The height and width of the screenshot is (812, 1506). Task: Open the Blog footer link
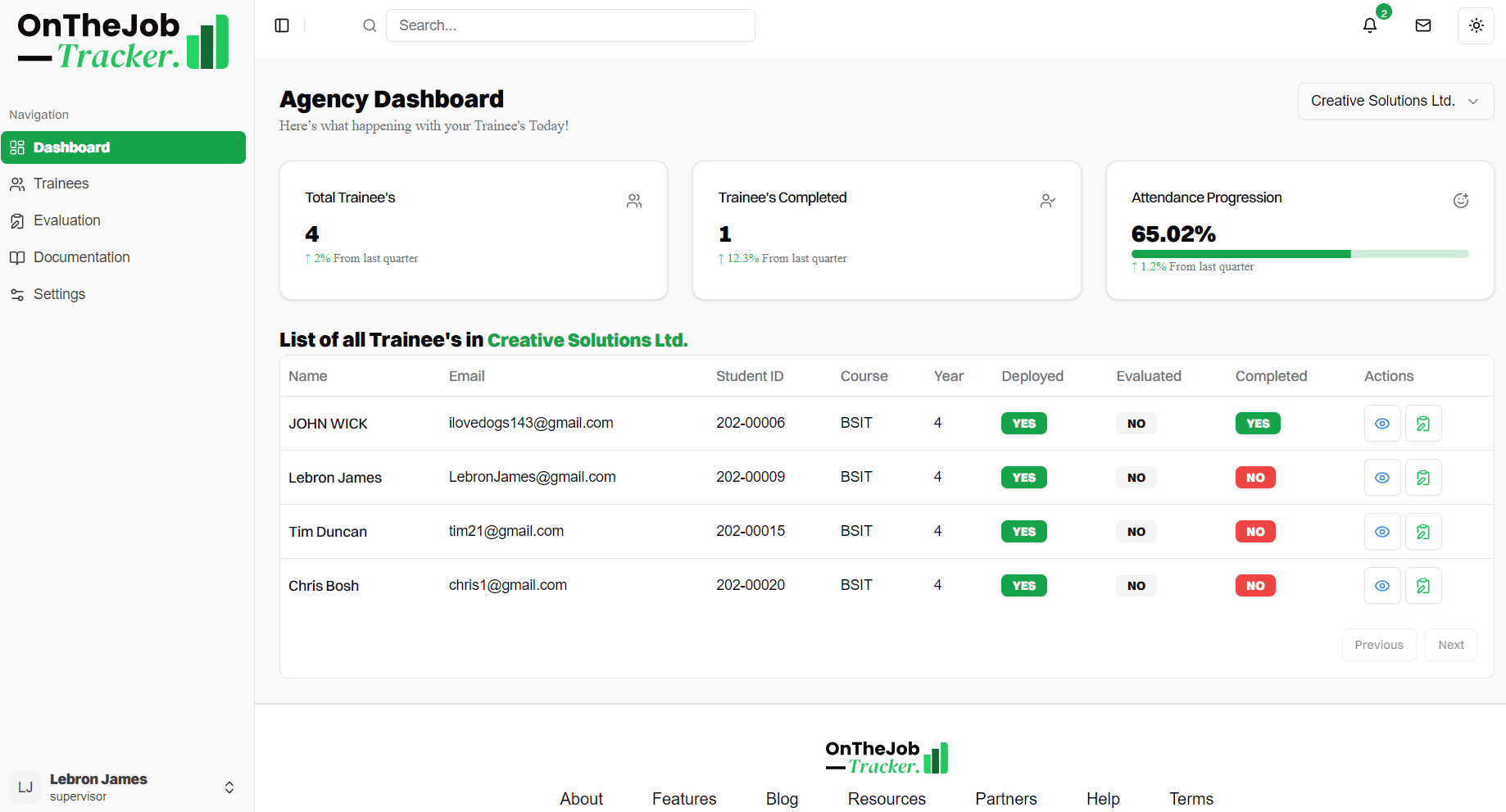coord(782,799)
